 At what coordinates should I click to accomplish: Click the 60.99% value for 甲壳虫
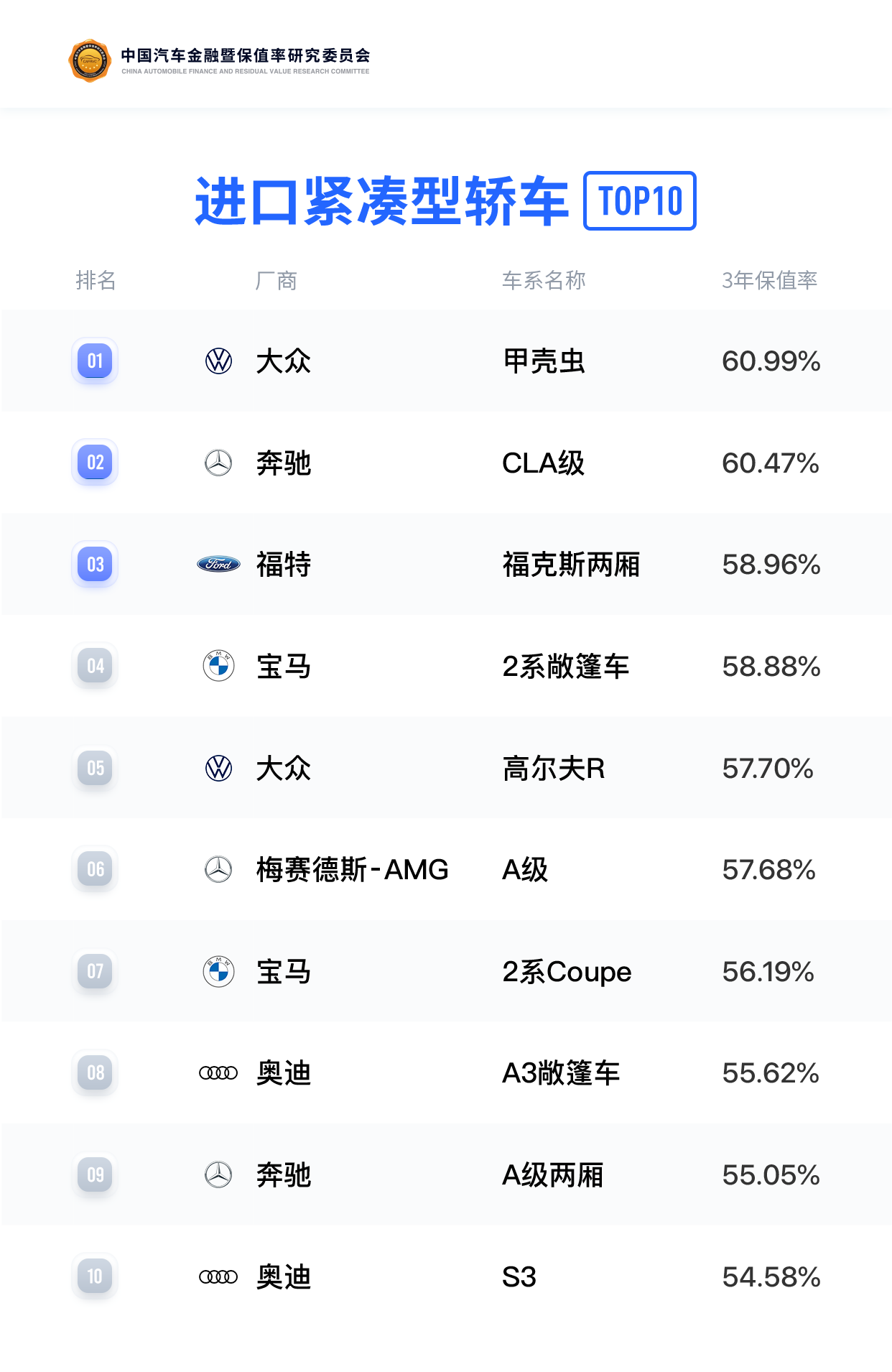coord(771,361)
